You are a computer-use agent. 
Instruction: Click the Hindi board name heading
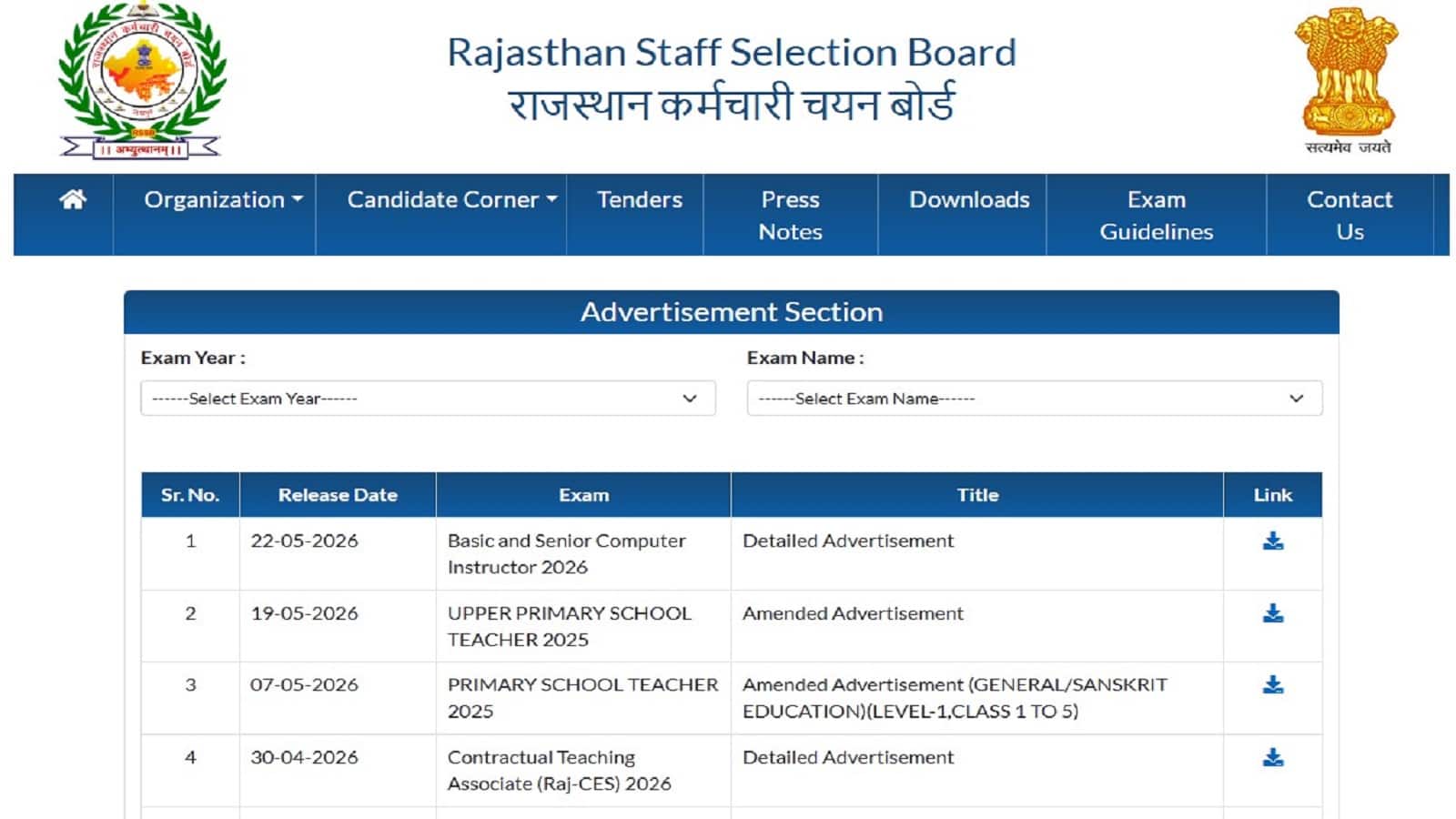[x=732, y=104]
